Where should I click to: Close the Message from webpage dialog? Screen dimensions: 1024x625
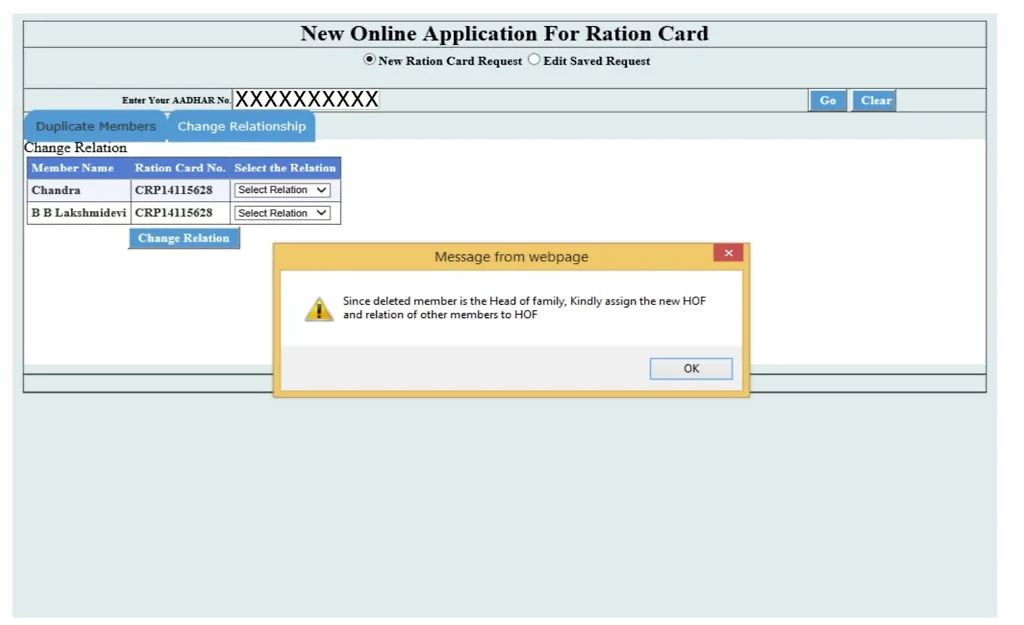[728, 253]
